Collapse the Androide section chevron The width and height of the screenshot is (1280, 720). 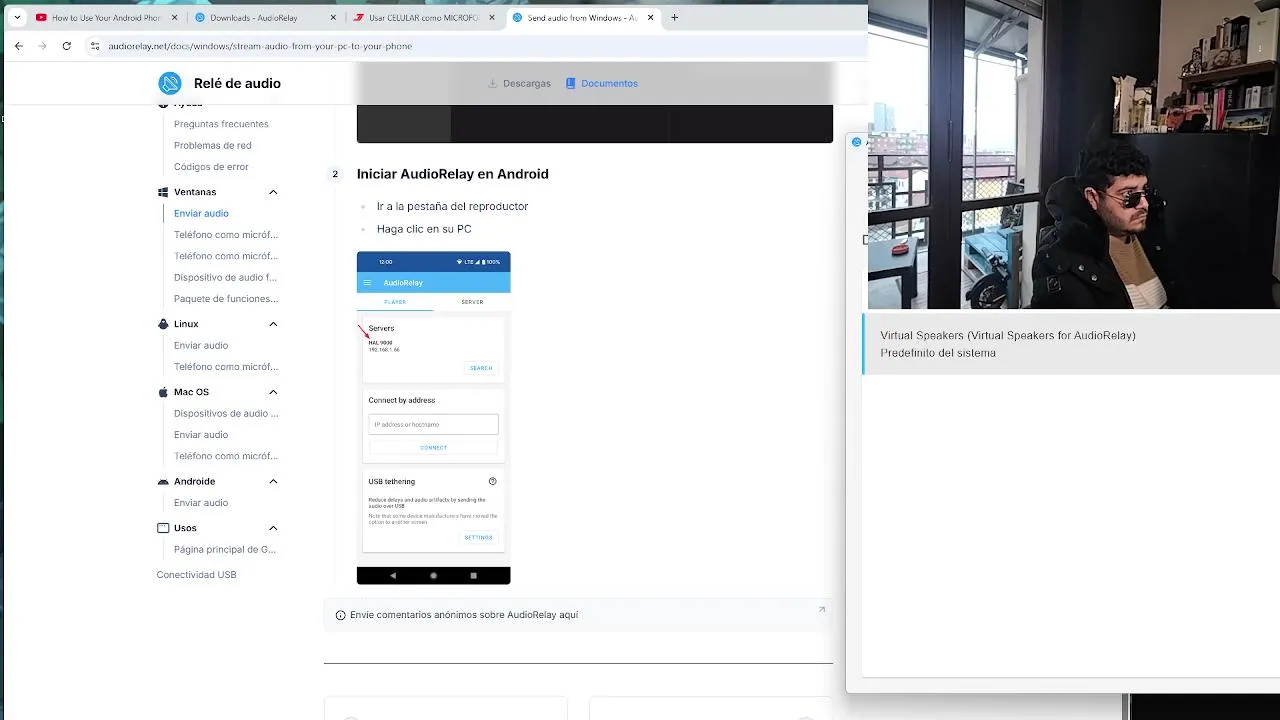point(273,482)
